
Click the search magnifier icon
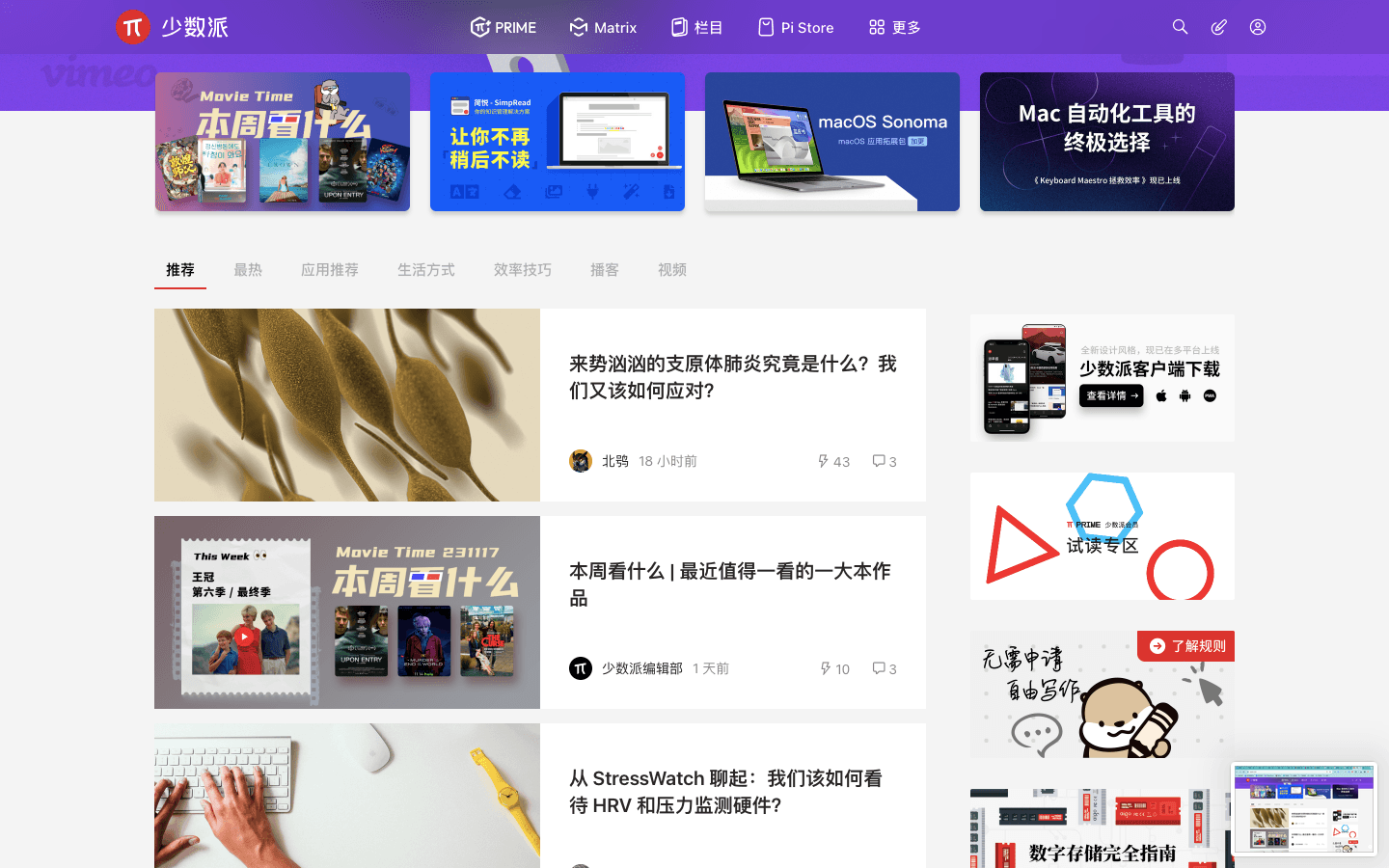tap(1180, 27)
